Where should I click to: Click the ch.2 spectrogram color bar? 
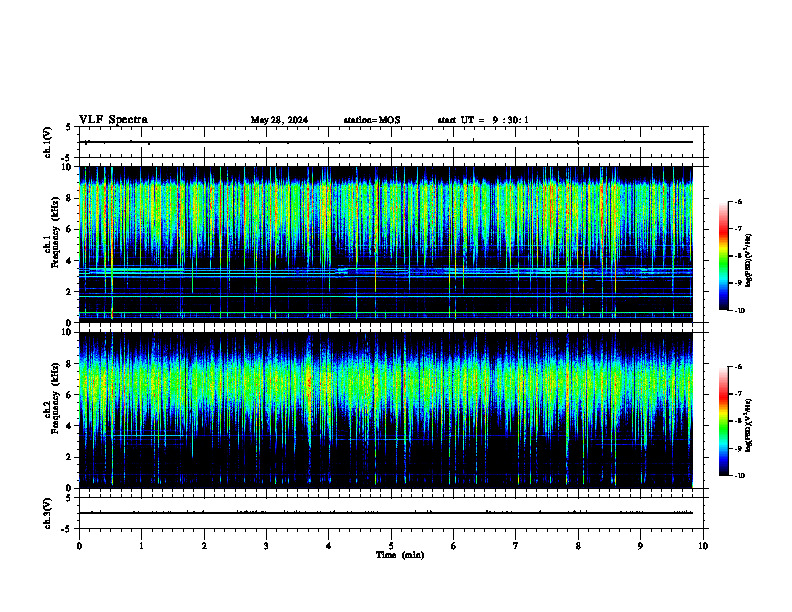click(x=724, y=421)
